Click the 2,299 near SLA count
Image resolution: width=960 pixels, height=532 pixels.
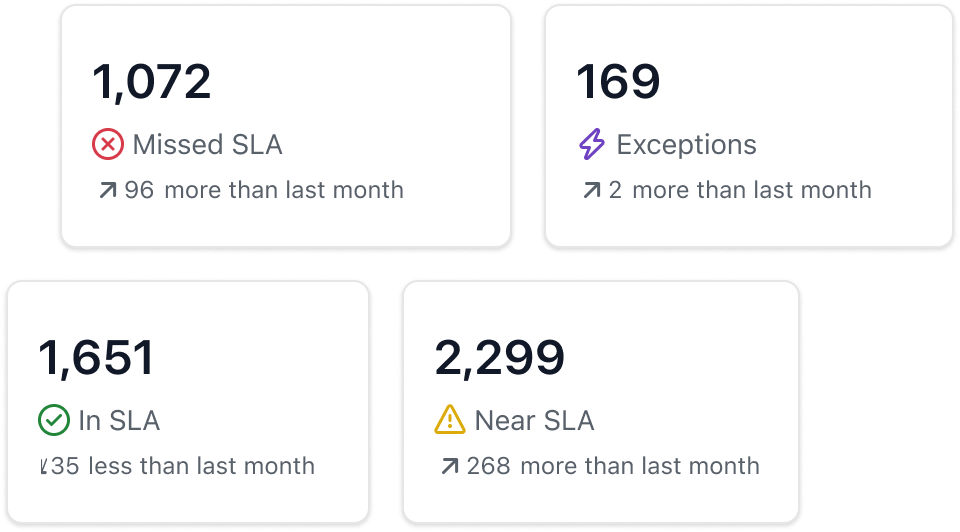coord(500,358)
